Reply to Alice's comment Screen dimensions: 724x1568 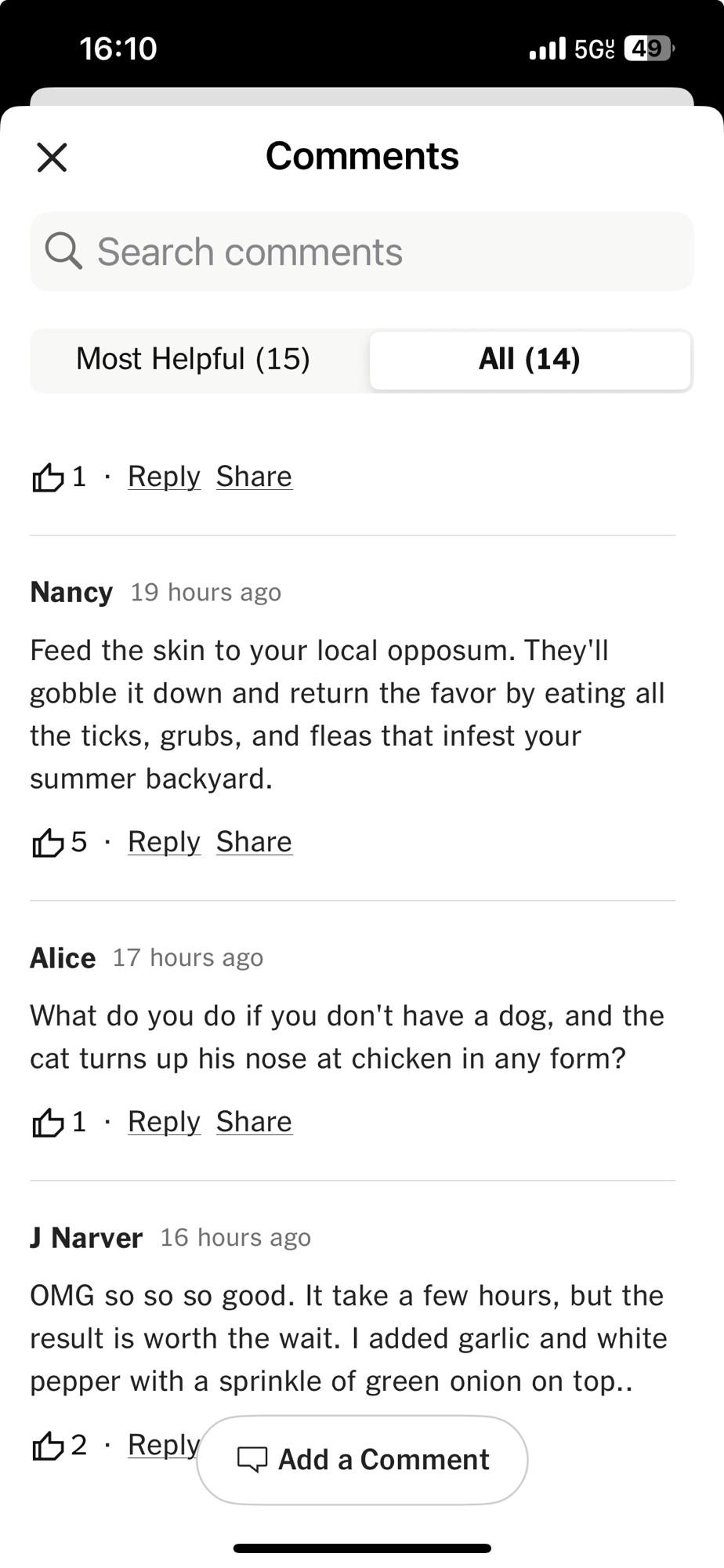[x=164, y=1122]
